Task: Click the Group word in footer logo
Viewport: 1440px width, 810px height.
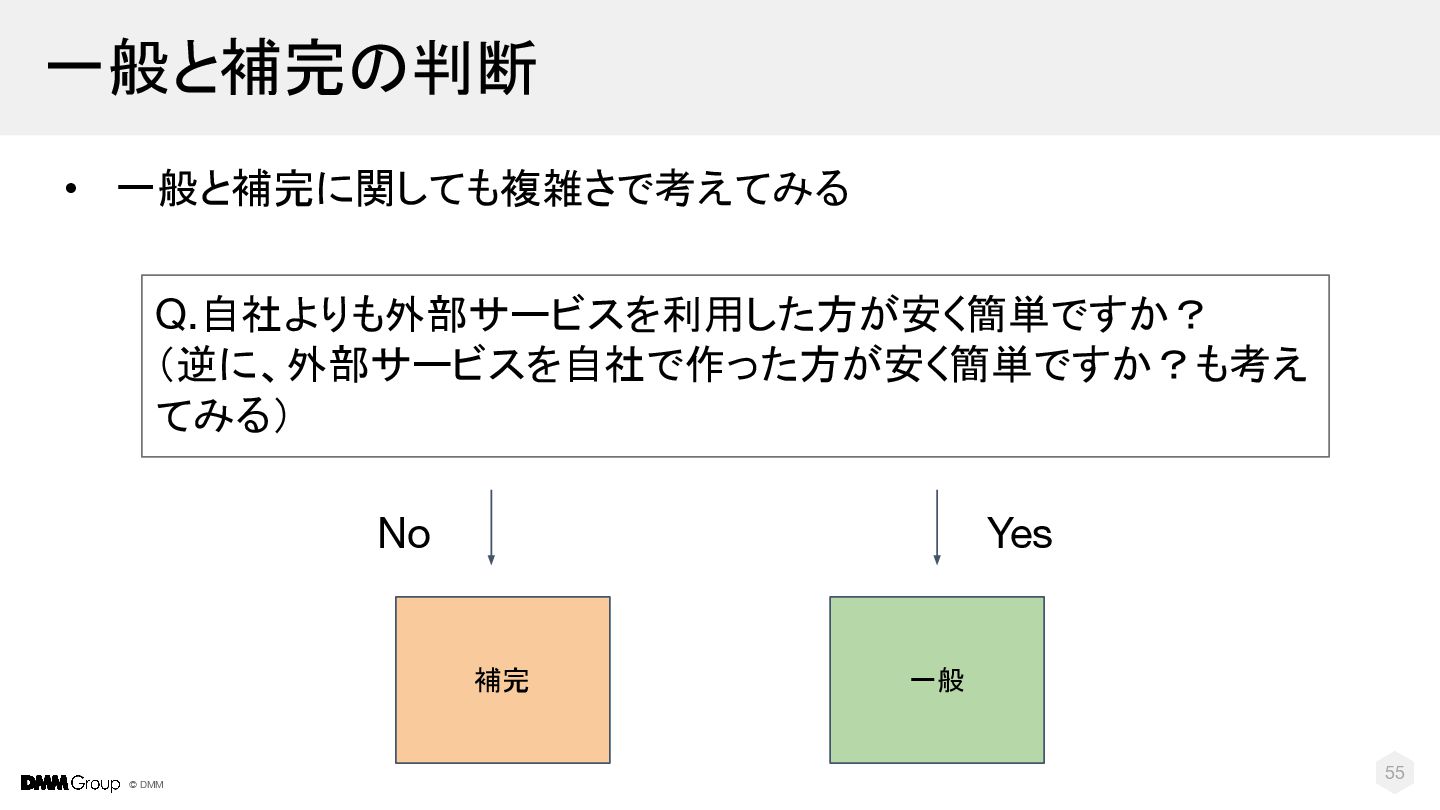Action: 95,784
